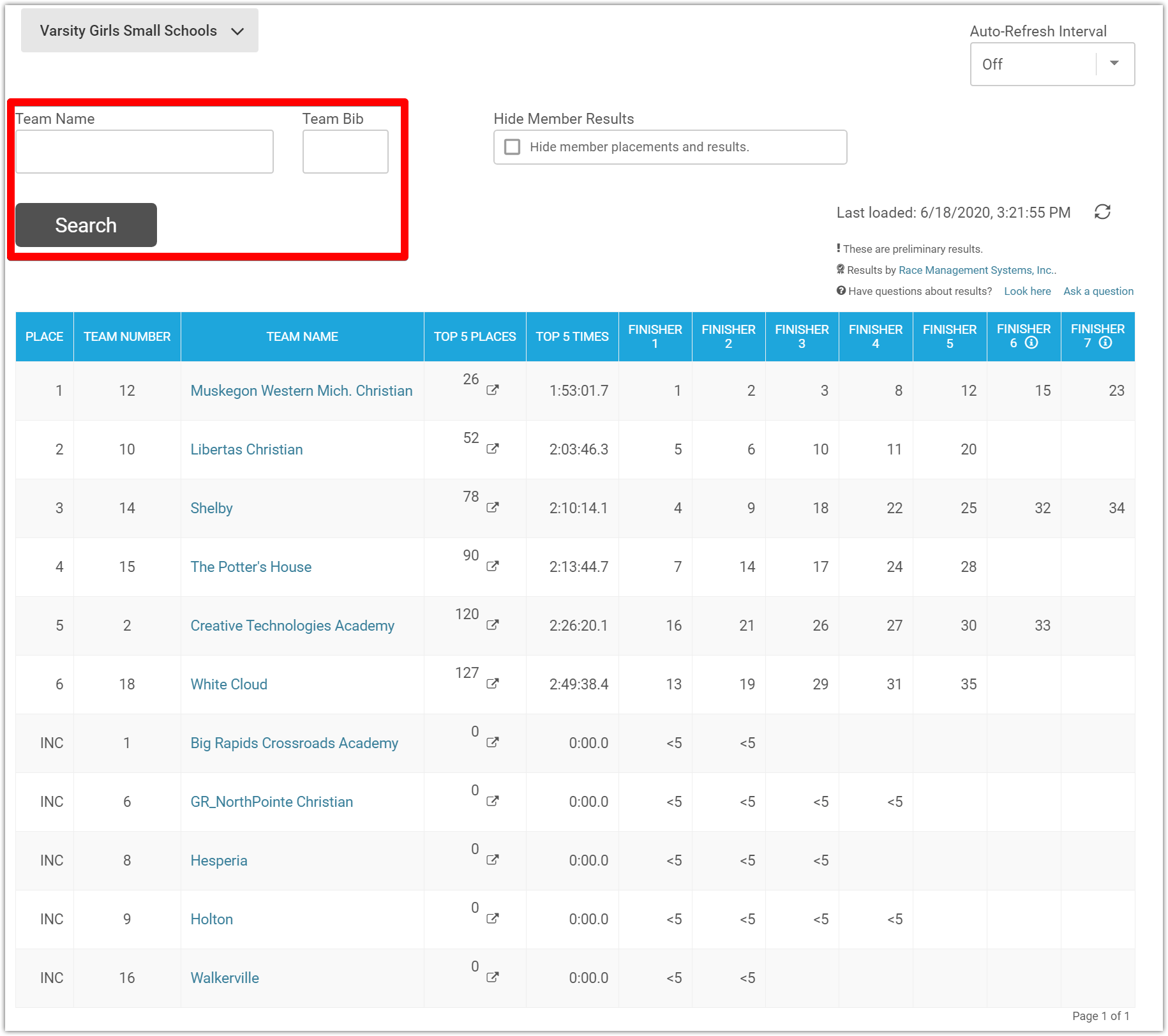Open external link icon in Hesperia row
The width and height of the screenshot is (1168, 1036).
point(492,860)
